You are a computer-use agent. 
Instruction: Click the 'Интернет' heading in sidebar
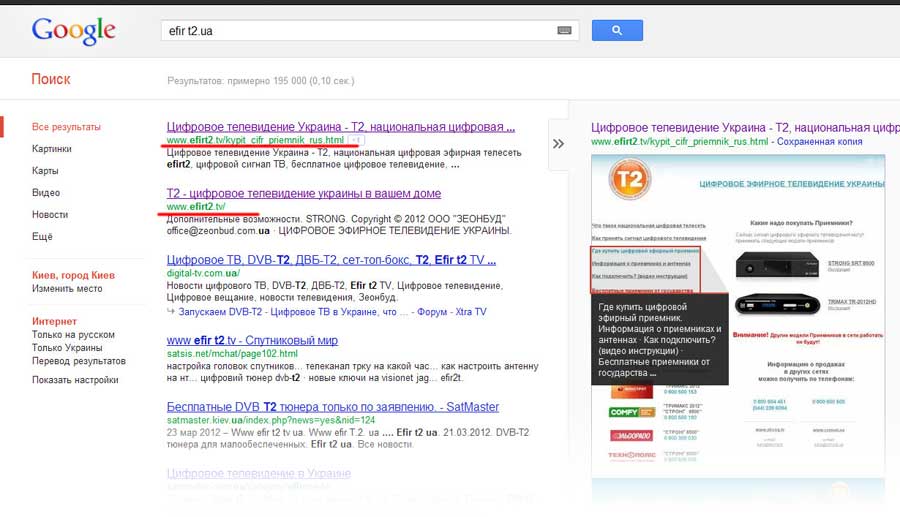[x=55, y=321]
